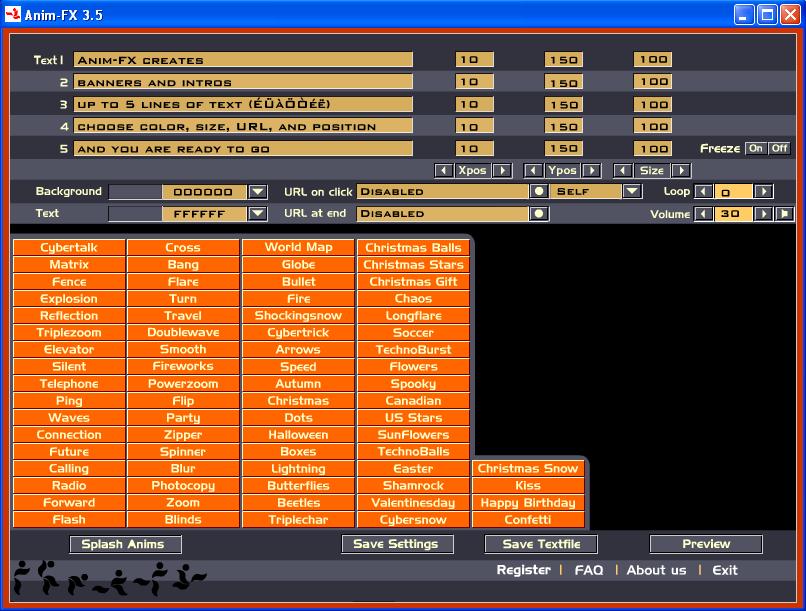Image resolution: width=806 pixels, height=611 pixels.
Task: Open the Splash Anims panel
Action: pyautogui.click(x=125, y=544)
